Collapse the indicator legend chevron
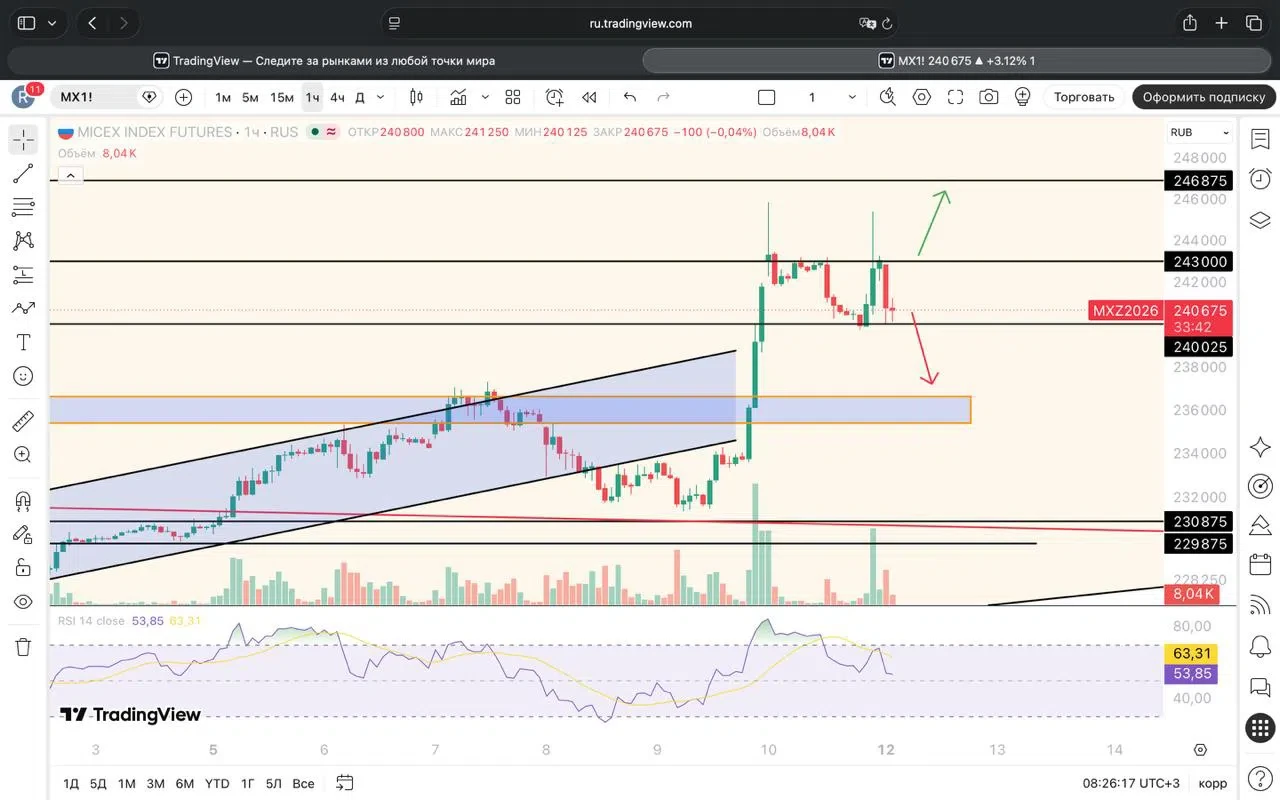Screen dimensions: 1280x800 70,175
